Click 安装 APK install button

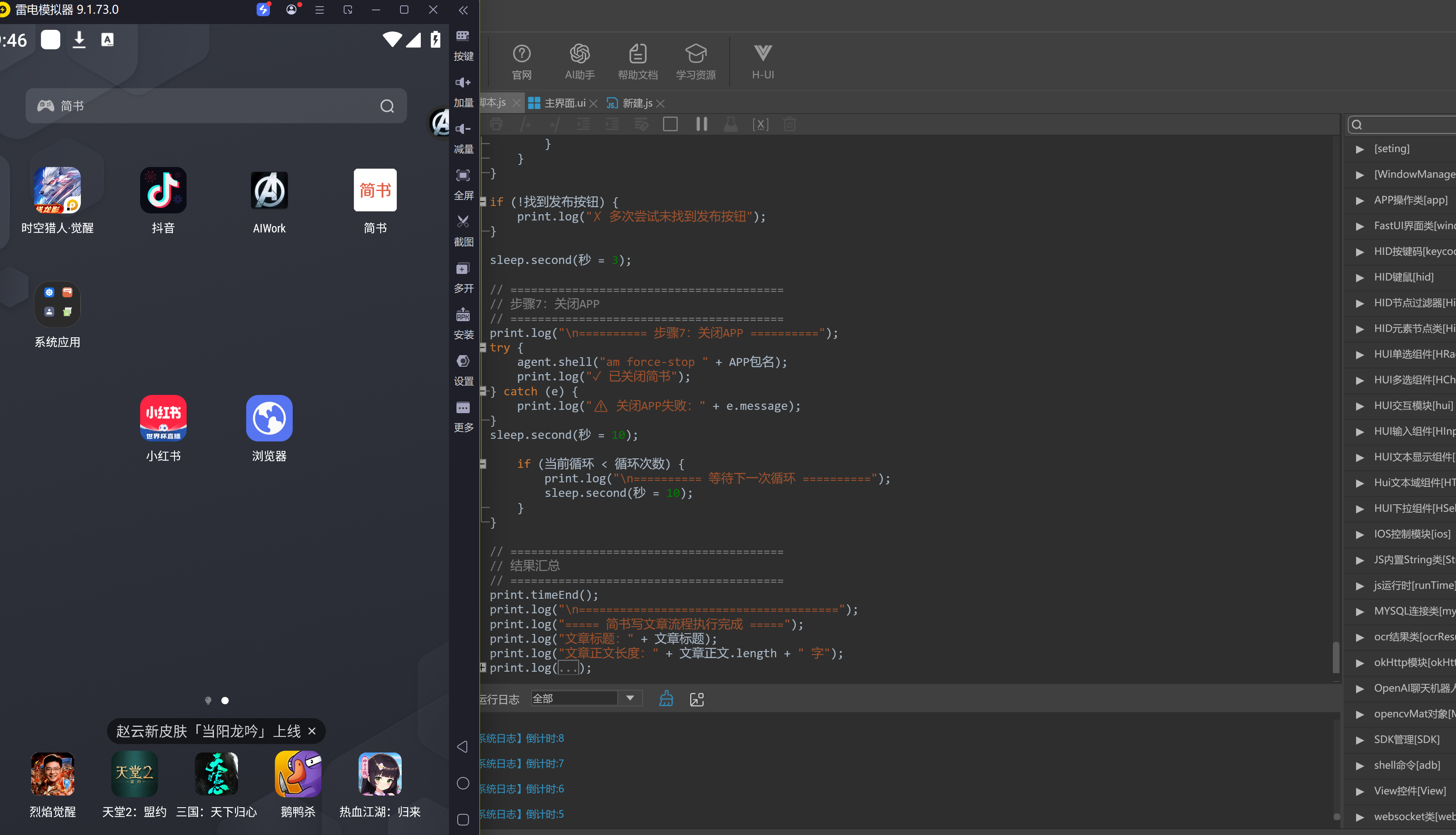463,324
